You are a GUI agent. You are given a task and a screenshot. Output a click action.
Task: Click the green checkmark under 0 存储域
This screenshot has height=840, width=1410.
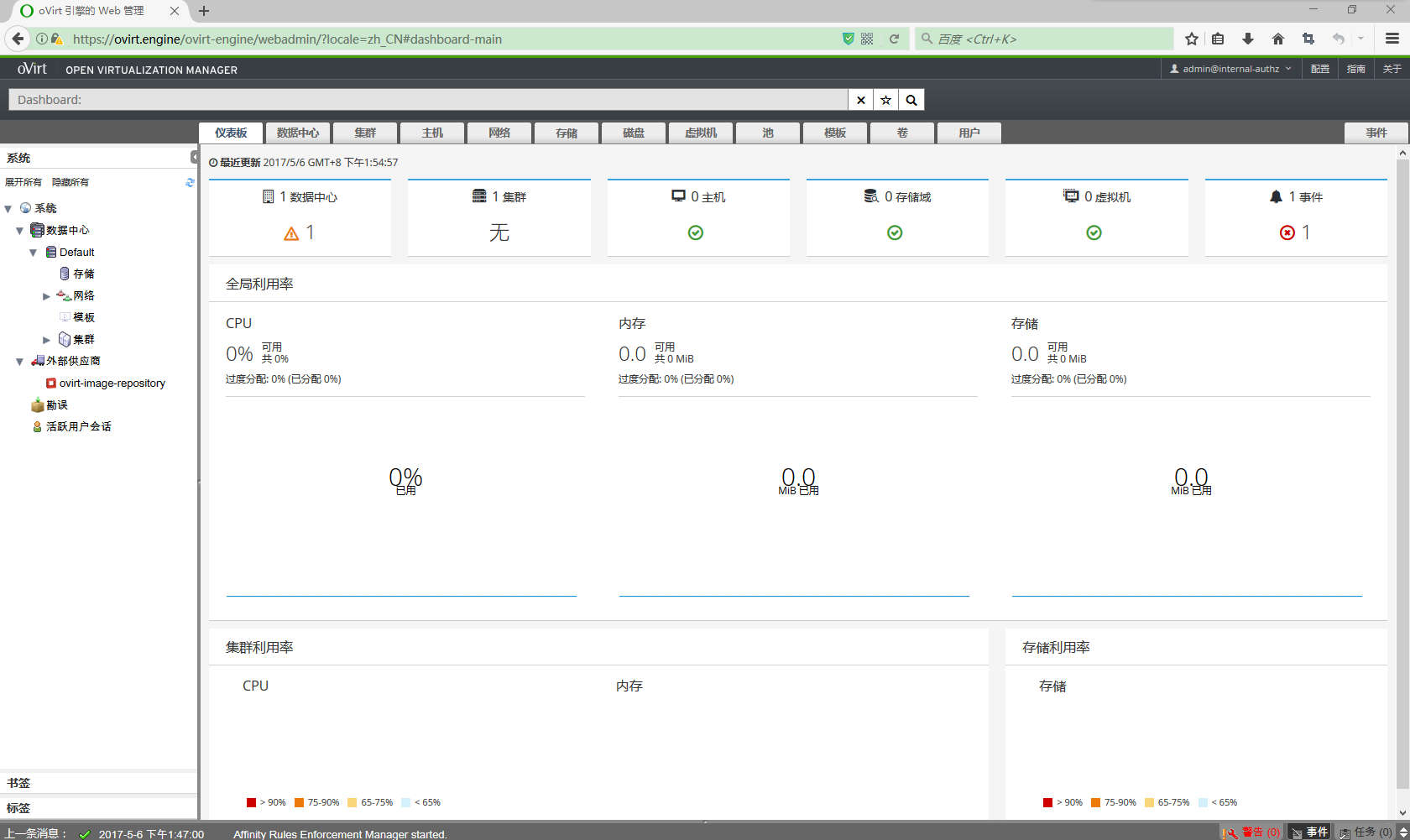tap(895, 232)
